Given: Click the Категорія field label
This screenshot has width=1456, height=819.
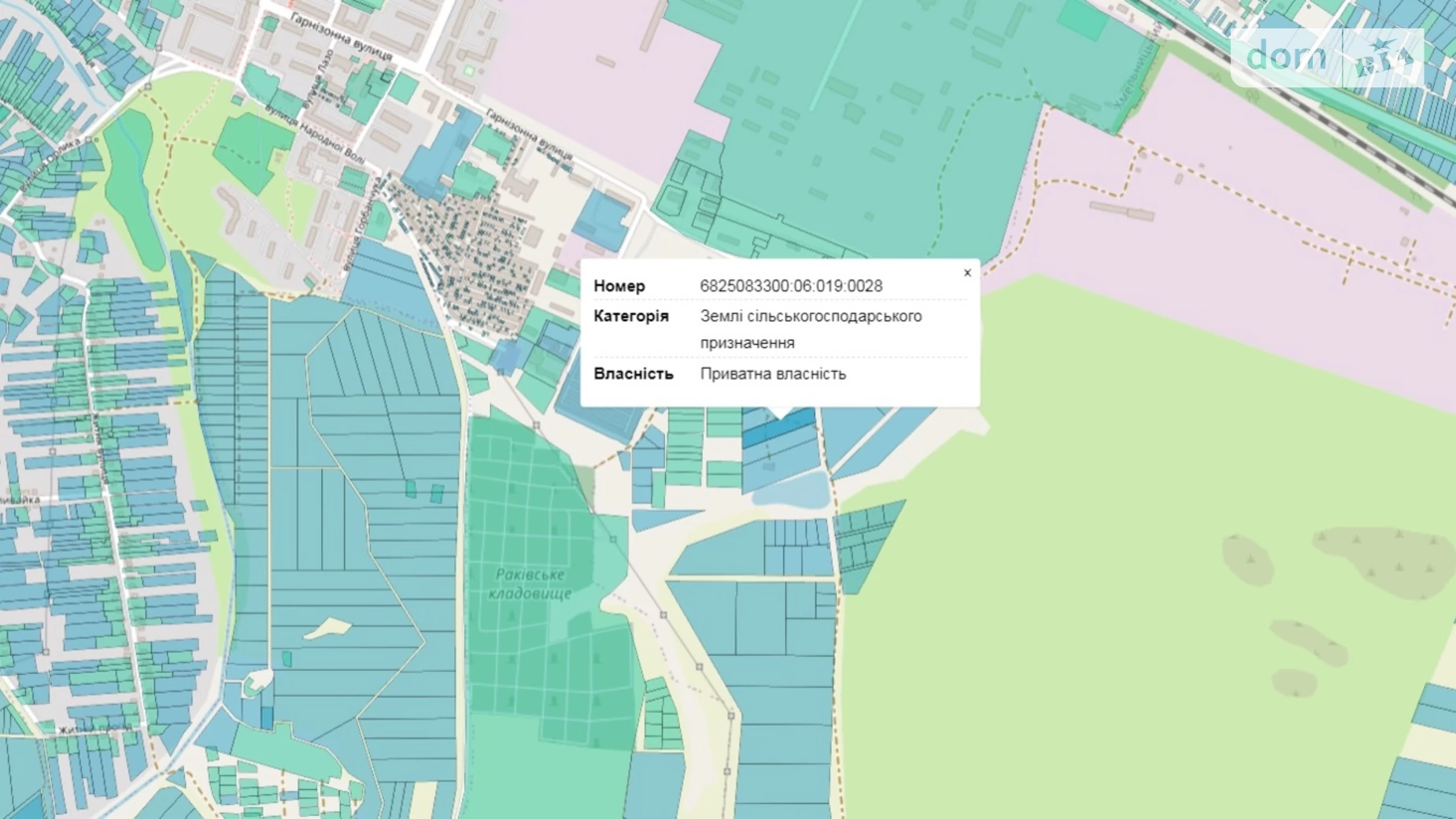Looking at the screenshot, I should pyautogui.click(x=631, y=316).
